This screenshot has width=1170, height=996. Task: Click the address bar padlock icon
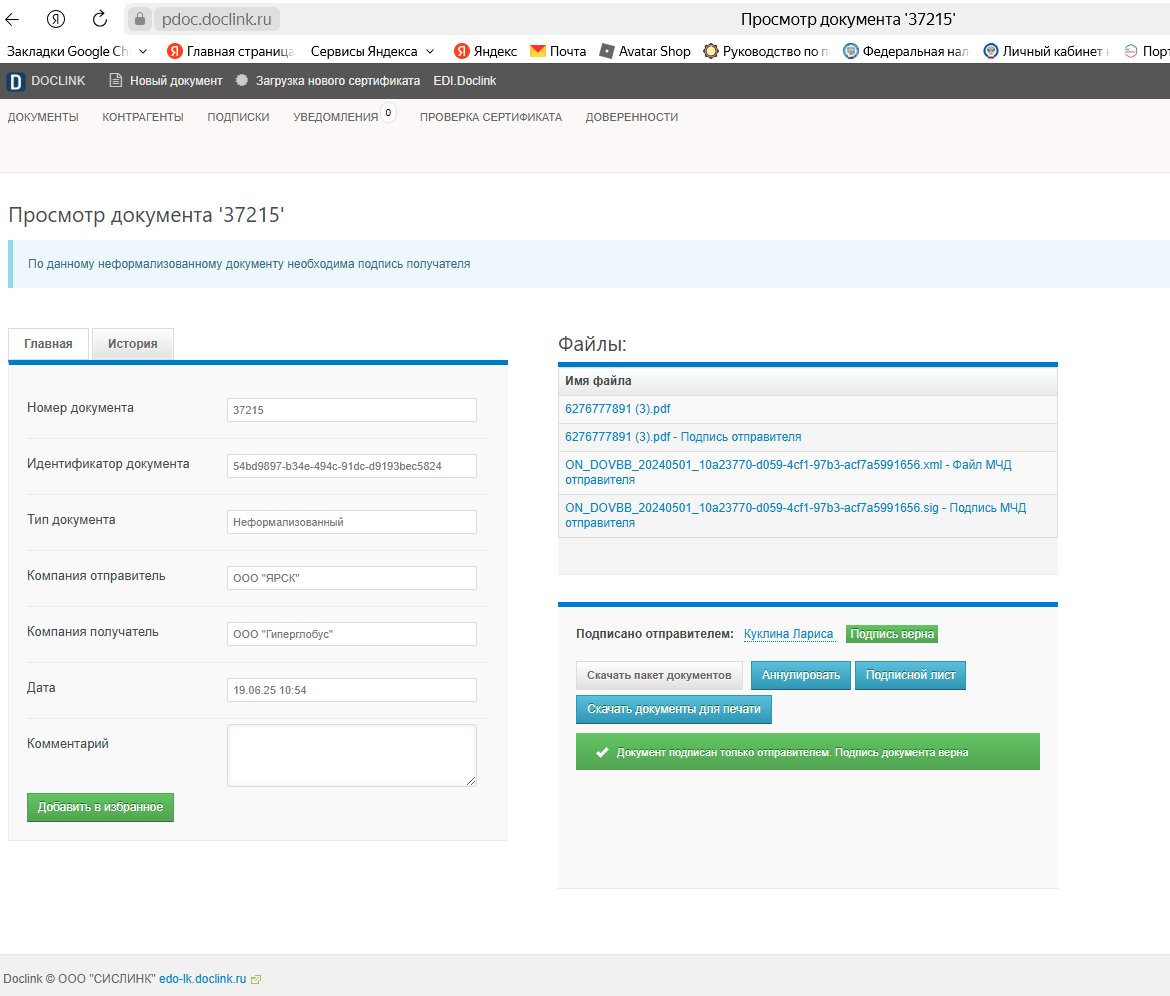[140, 19]
